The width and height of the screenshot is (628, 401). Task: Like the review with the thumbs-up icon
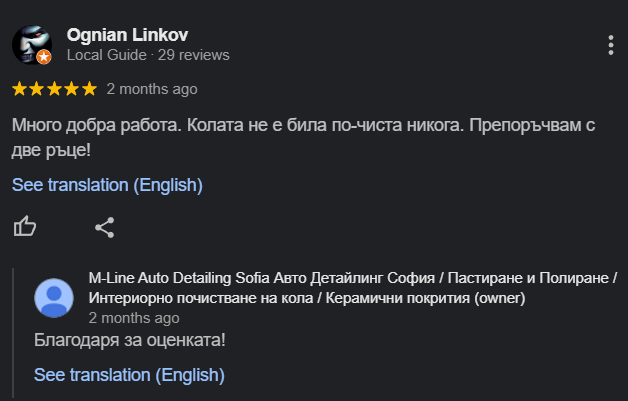click(25, 226)
